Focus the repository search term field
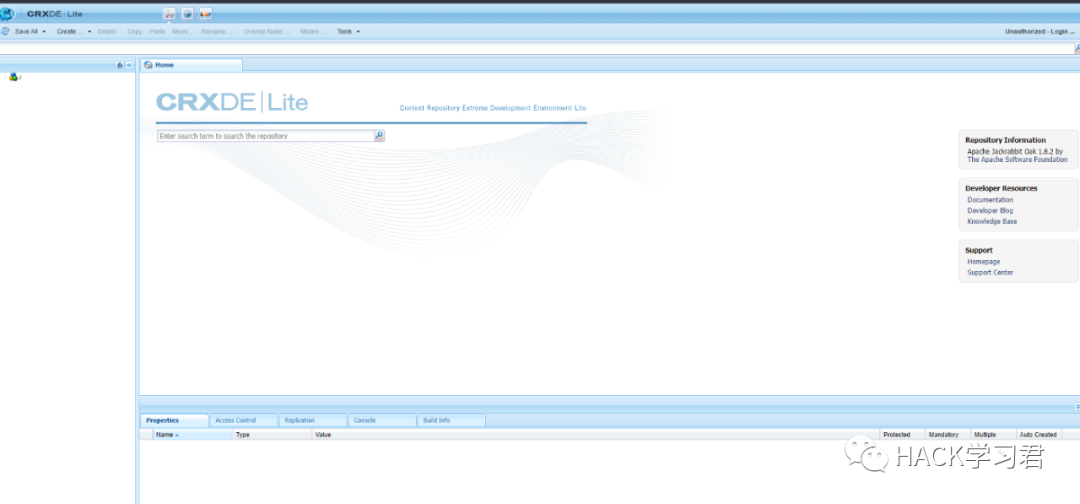Screen dimensions: 1080x504 265,136
